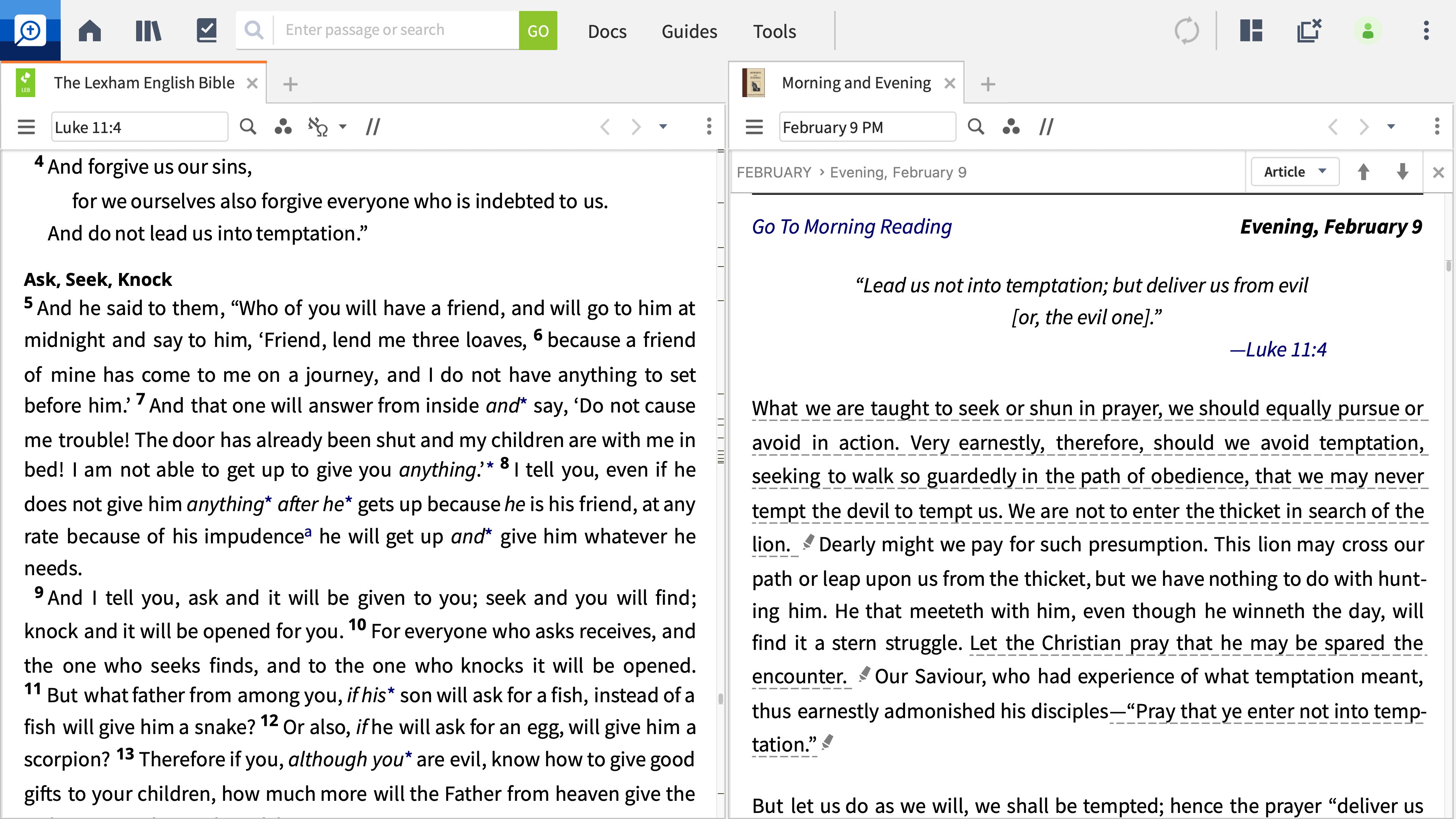This screenshot has width=1456, height=819.
Task: Close the locator bar with the X
Action: tap(1439, 173)
